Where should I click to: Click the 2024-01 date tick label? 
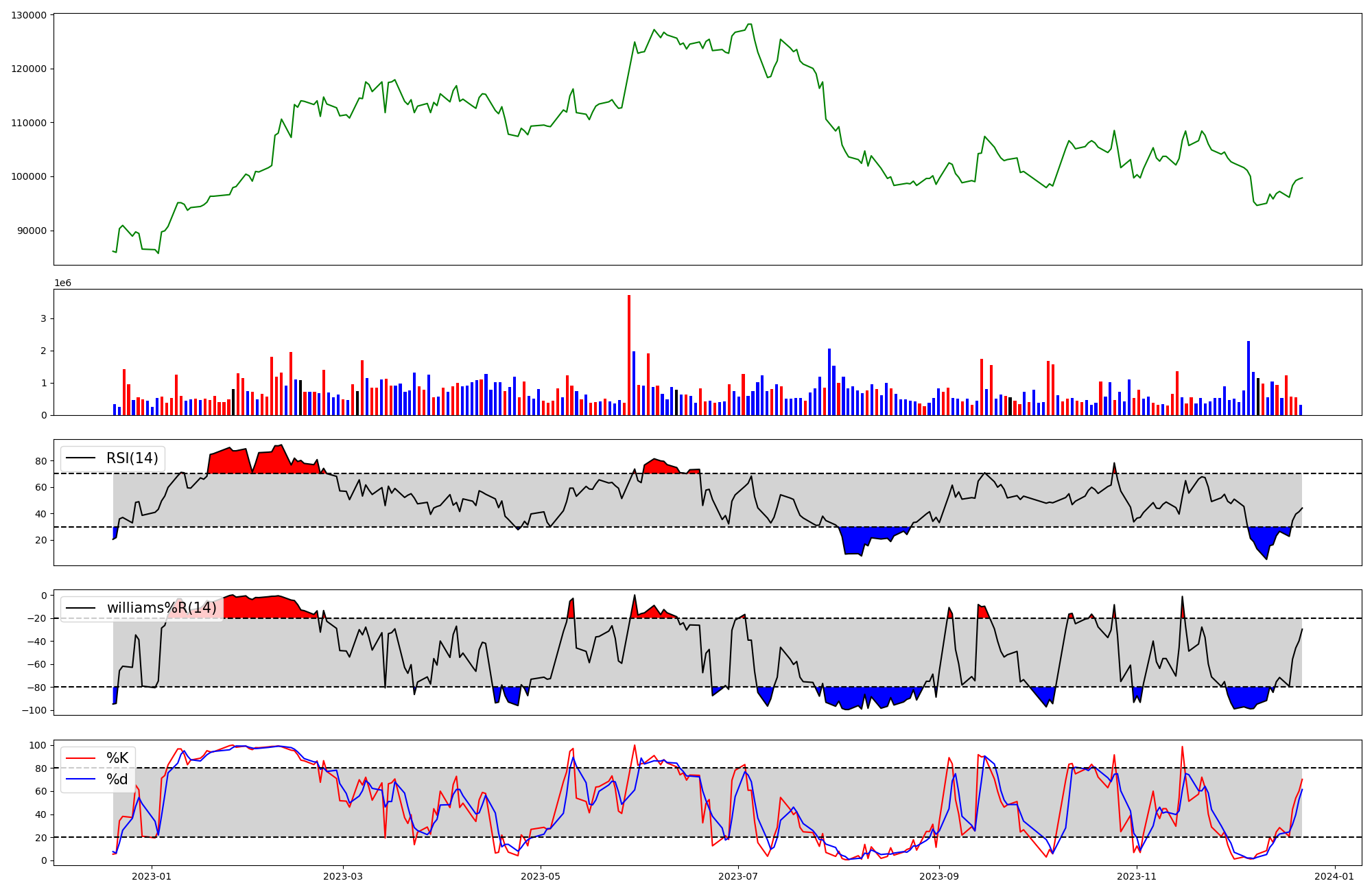pyautogui.click(x=1334, y=876)
